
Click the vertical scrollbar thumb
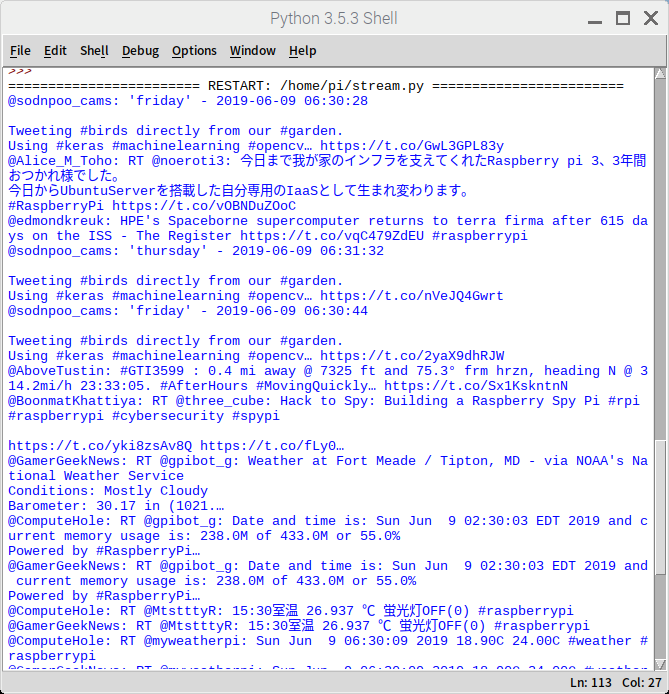660,507
